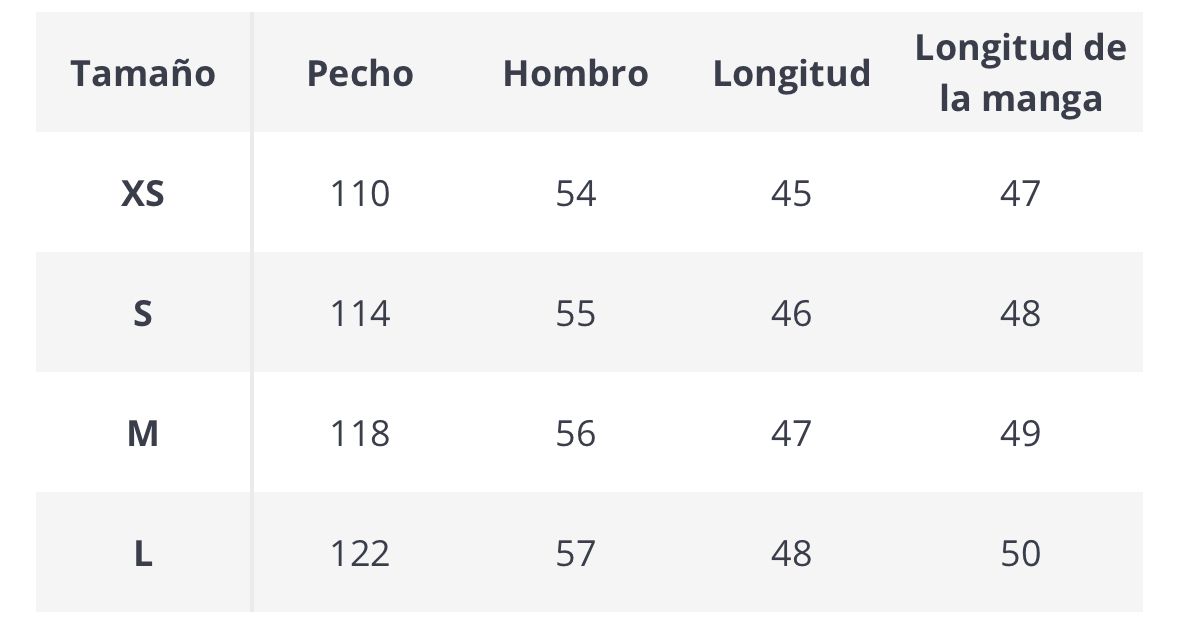The width and height of the screenshot is (1179, 632).
Task: Click sleeve length 50 in L row
Action: tap(1020, 554)
